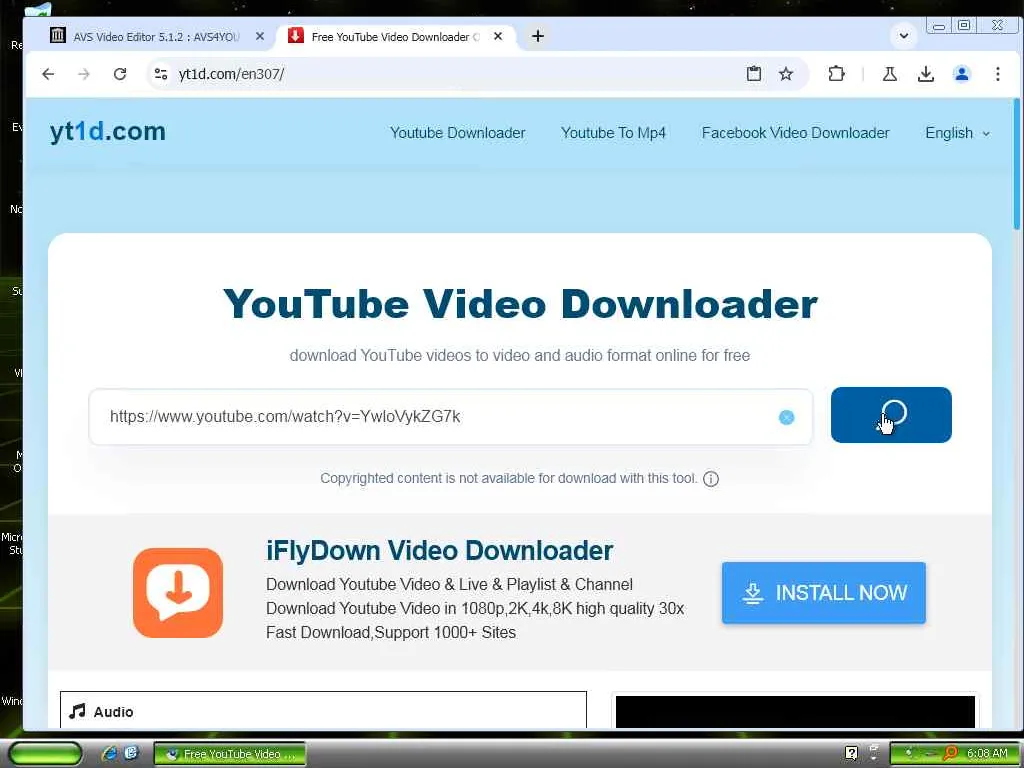Click the YouTube URL input field
Image resolution: width=1024 pixels, height=768 pixels.
[x=451, y=417]
